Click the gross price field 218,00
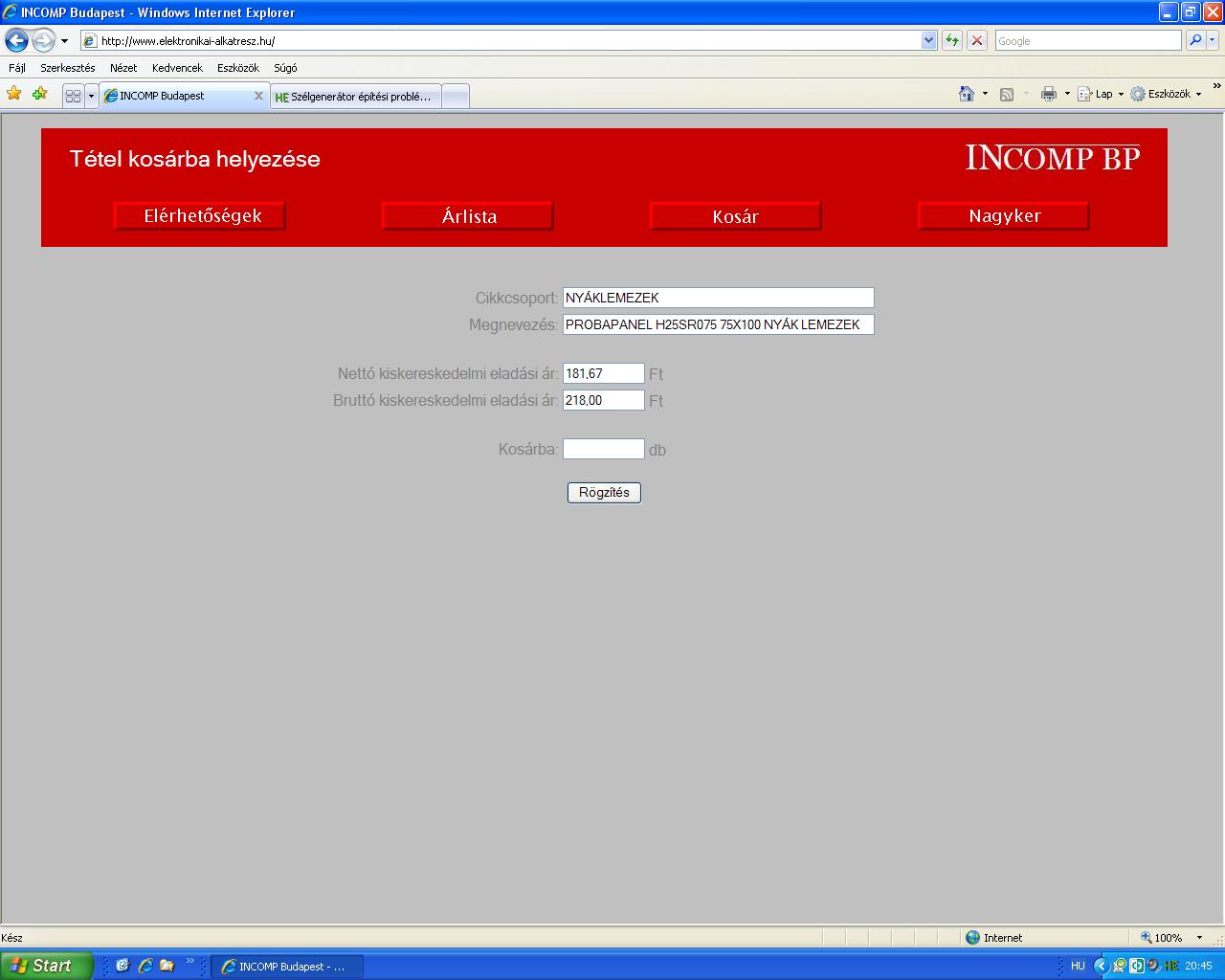 pyautogui.click(x=604, y=400)
